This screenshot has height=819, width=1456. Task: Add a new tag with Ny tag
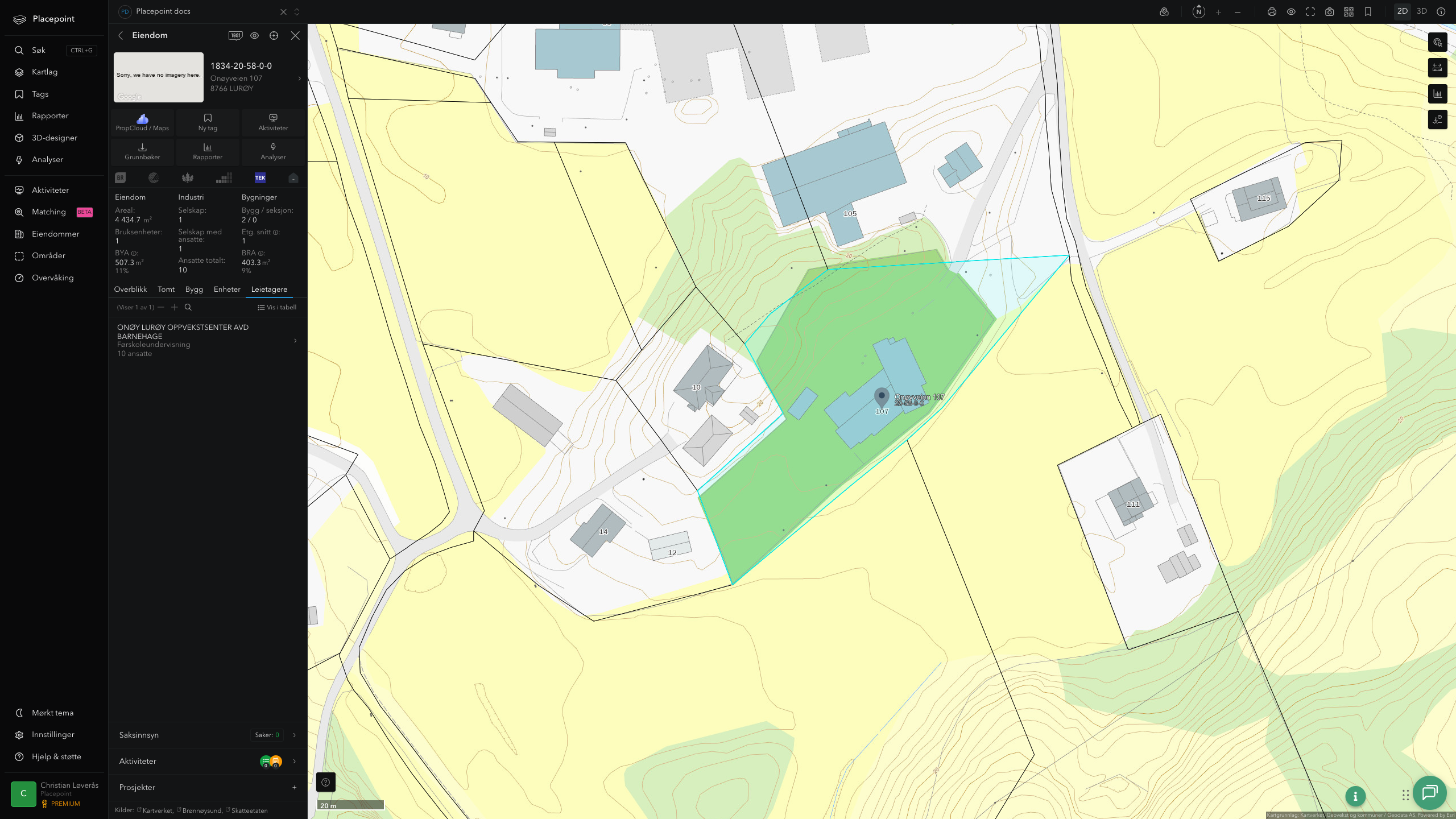208,122
